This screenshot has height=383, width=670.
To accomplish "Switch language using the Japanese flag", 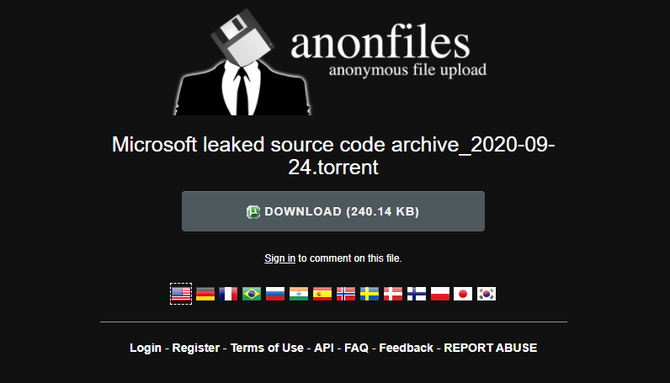I will tap(463, 294).
